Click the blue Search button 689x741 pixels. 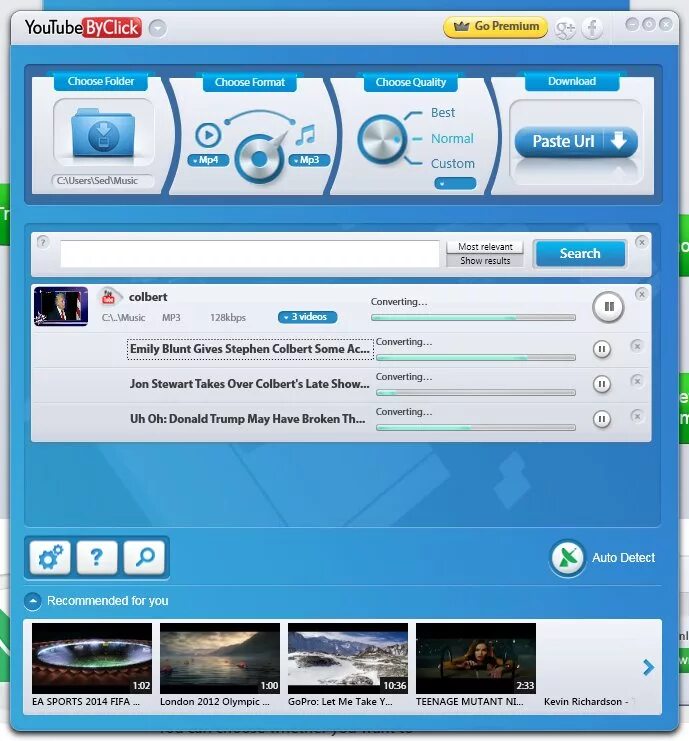tap(580, 254)
